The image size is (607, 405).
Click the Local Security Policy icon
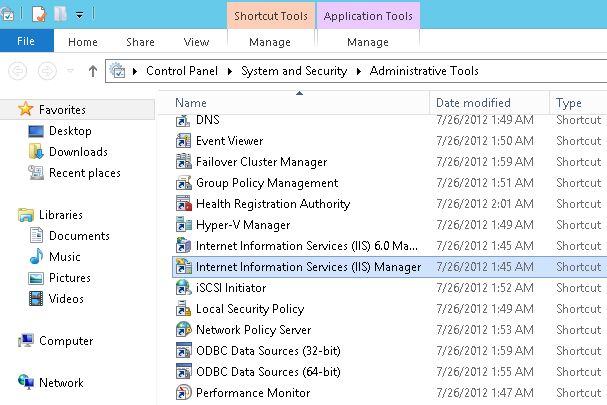(x=183, y=309)
